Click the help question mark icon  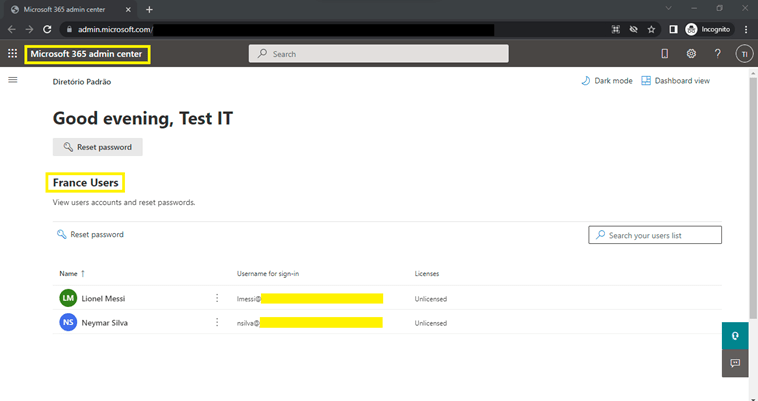[x=717, y=54]
